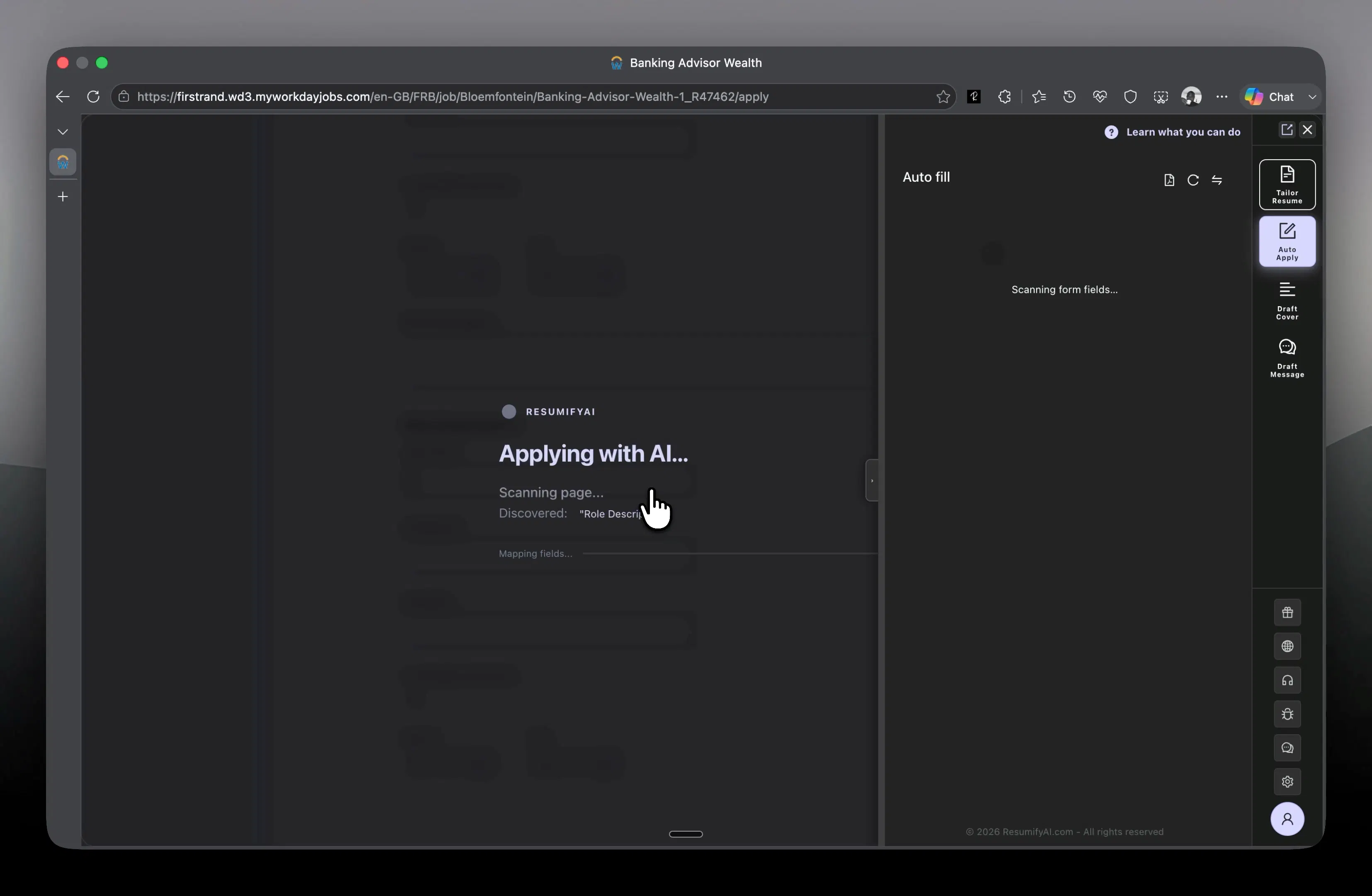Open the browser profile picture

[x=1191, y=97]
